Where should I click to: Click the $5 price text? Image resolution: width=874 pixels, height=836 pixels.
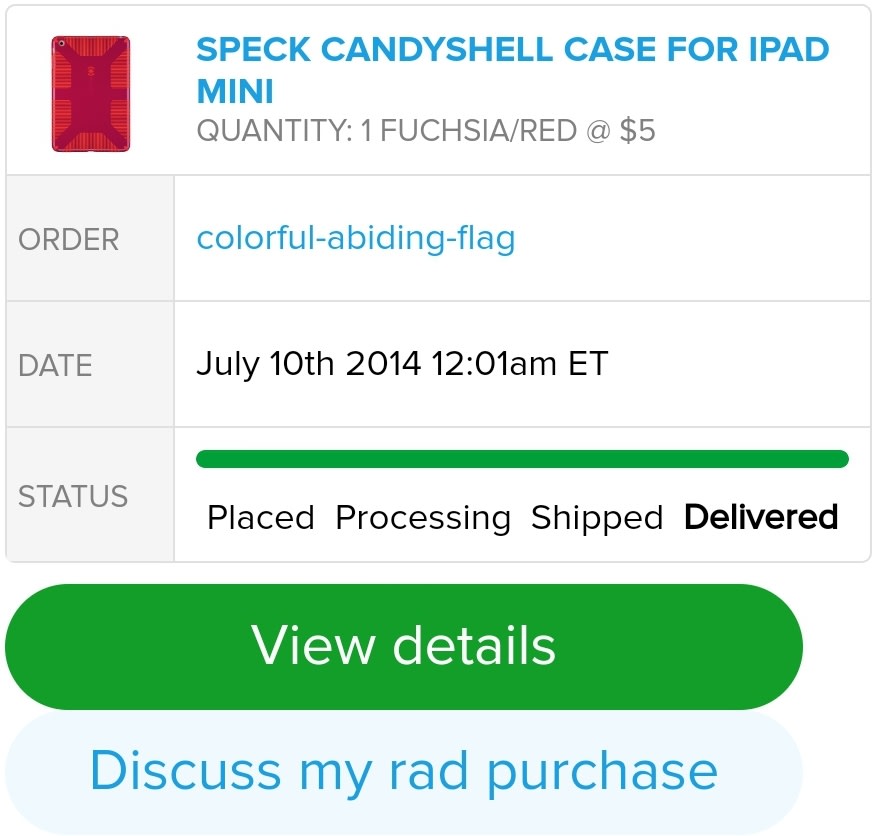(x=637, y=131)
